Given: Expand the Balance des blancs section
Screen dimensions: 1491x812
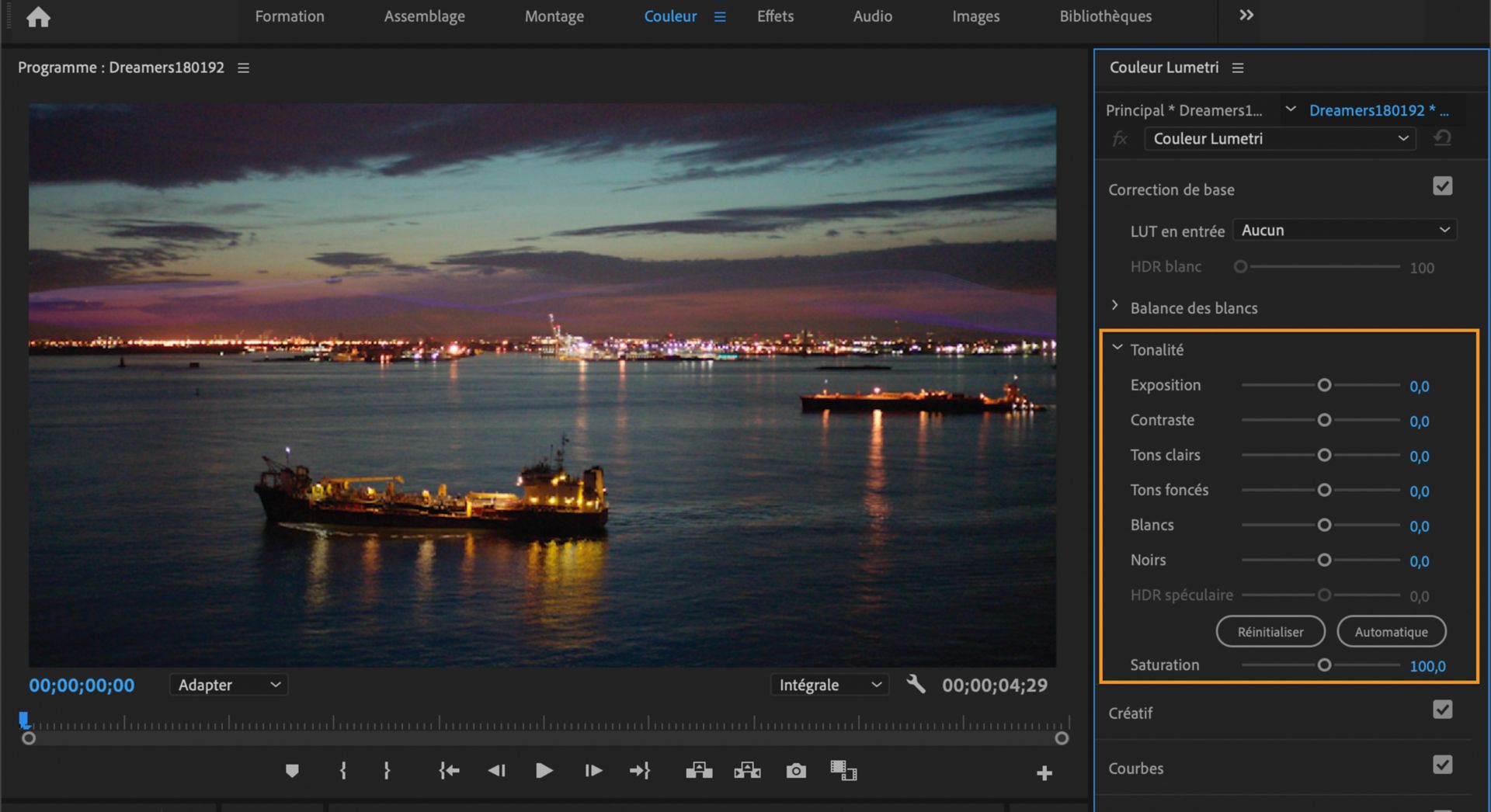Looking at the screenshot, I should click(x=1115, y=307).
